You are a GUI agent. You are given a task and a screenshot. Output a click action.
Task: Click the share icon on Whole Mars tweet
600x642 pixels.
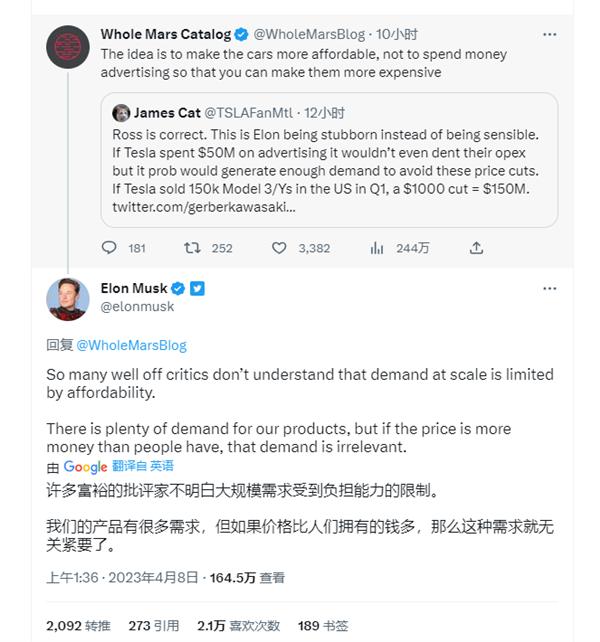(477, 248)
